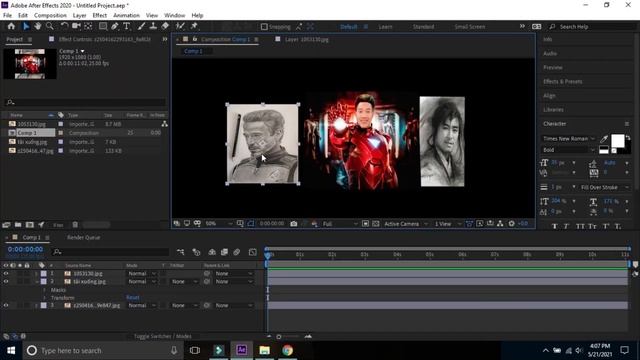This screenshot has height=360, width=640.
Task: Select the Roto Brush tool
Action: [x=180, y=26]
